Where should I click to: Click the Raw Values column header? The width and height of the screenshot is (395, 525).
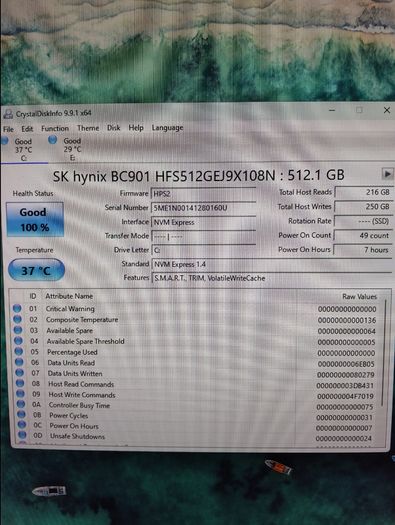point(359,296)
